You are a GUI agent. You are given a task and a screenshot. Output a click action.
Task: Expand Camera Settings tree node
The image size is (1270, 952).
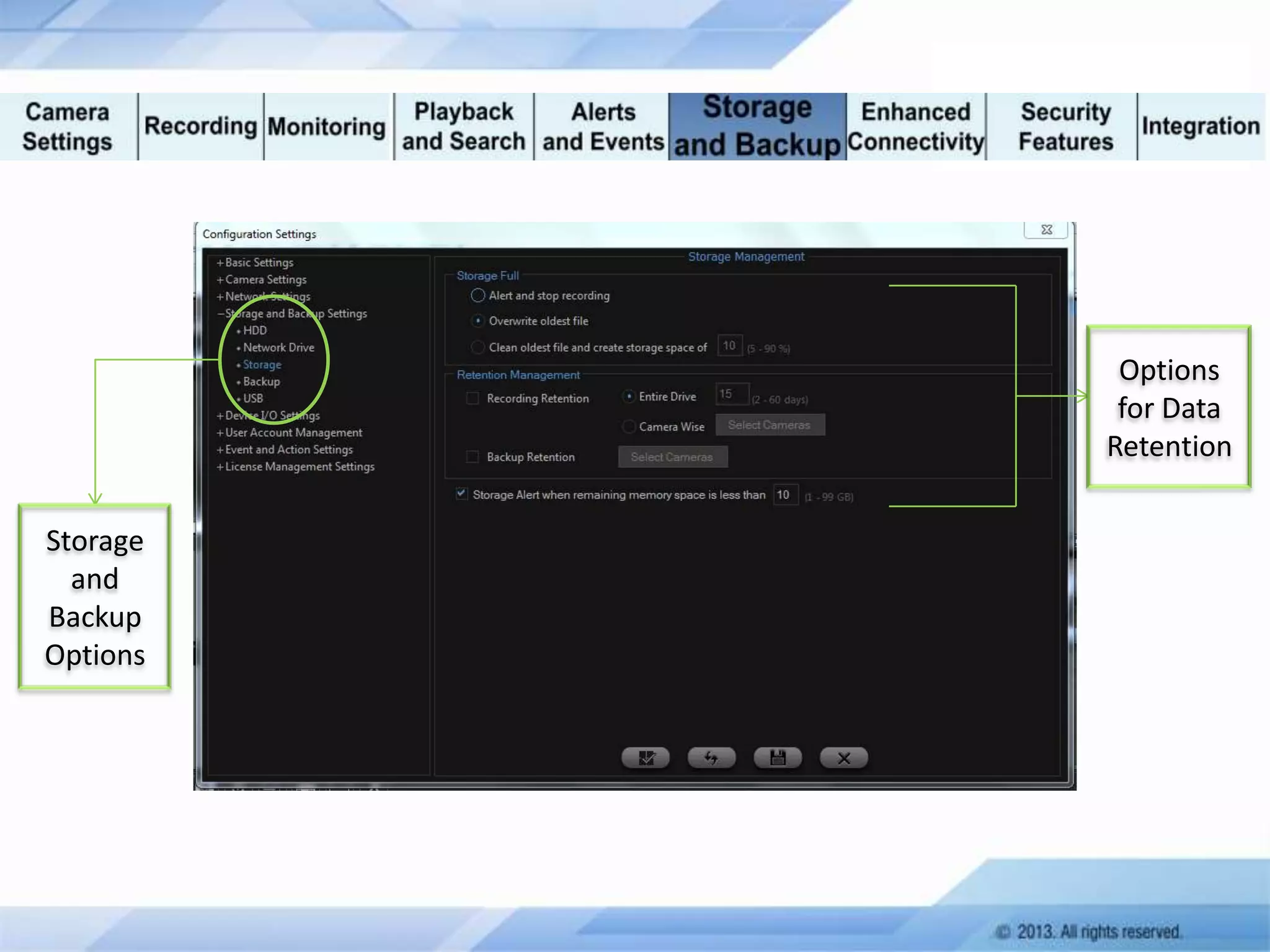click(x=220, y=280)
